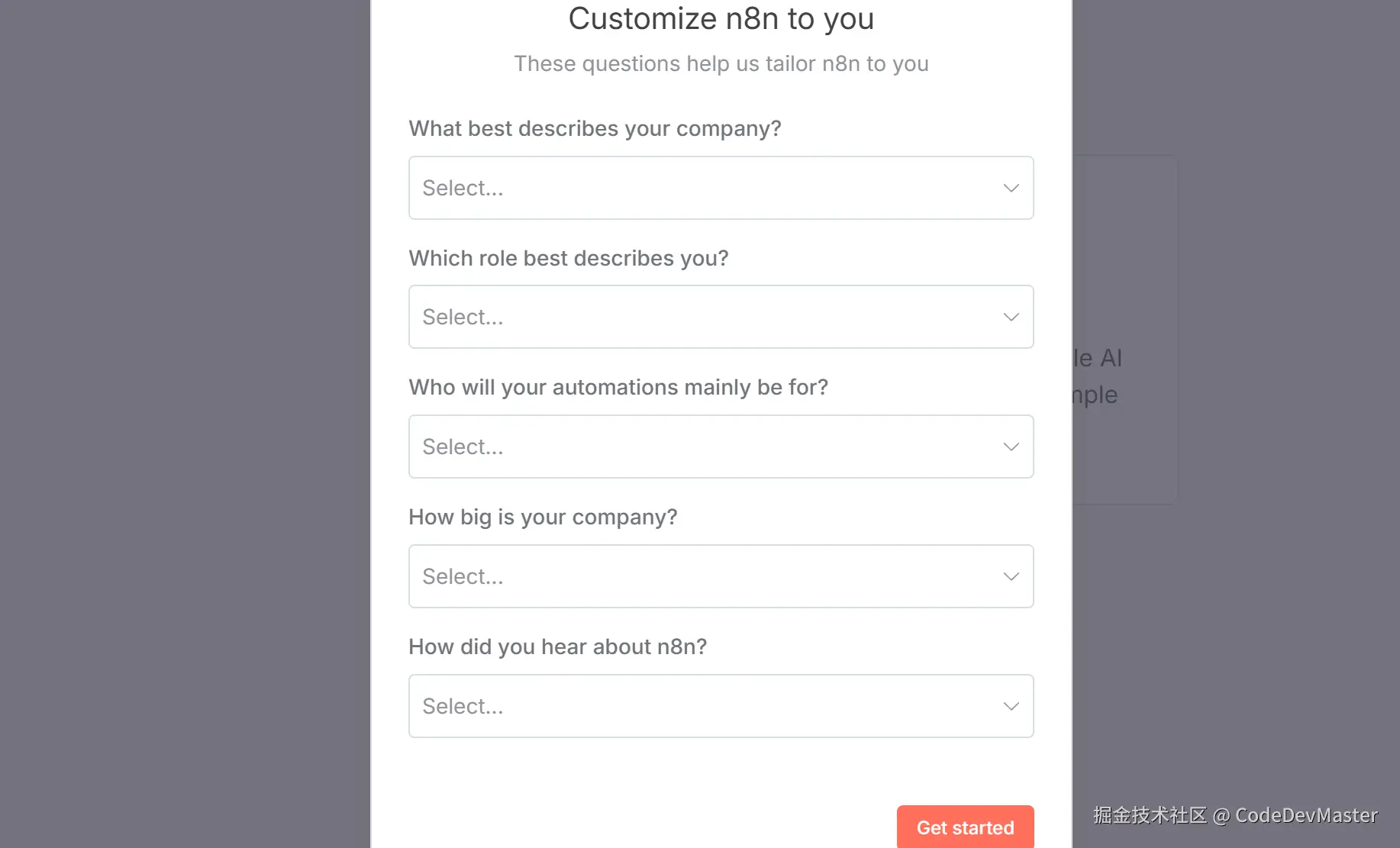Screen dimensions: 1400x848
Task: Click the 'Customize n8n to you' heading
Action: tap(721, 19)
